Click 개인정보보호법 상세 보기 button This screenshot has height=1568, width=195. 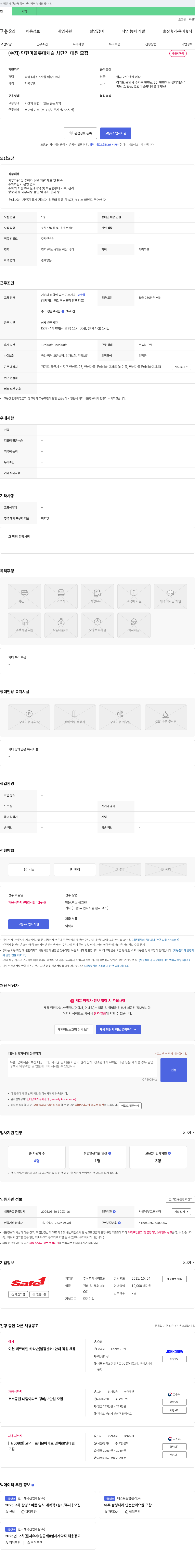(74, 1029)
